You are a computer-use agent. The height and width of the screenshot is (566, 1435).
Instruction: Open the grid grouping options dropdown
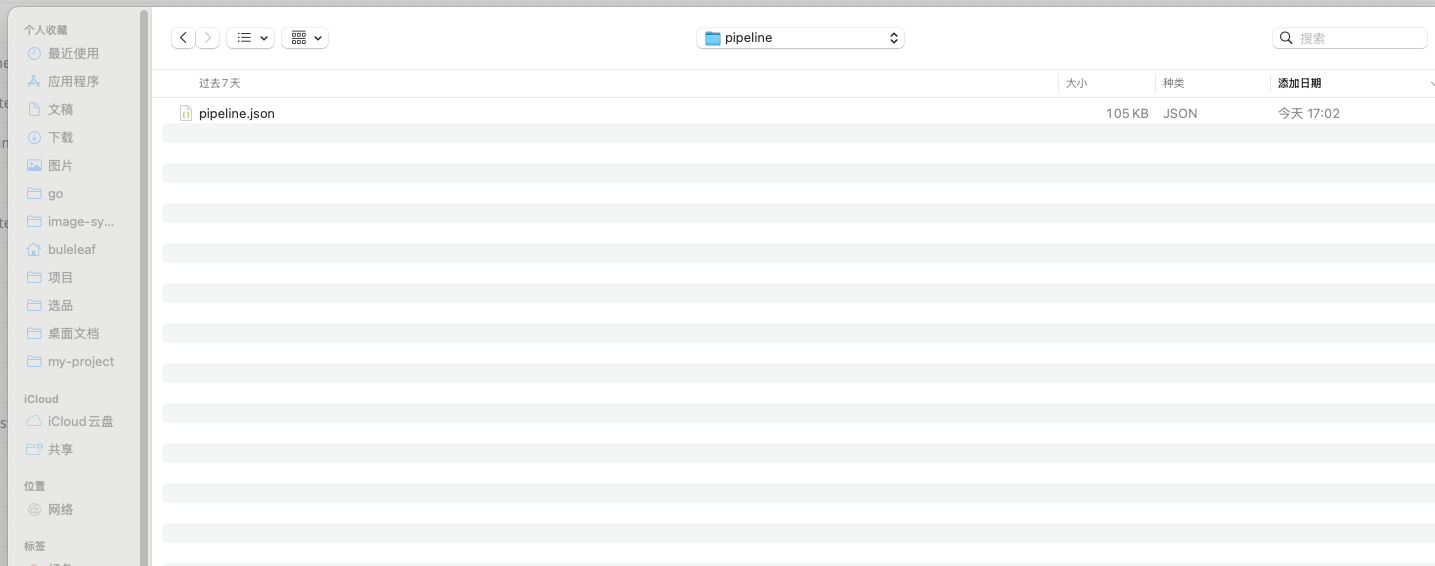305,38
